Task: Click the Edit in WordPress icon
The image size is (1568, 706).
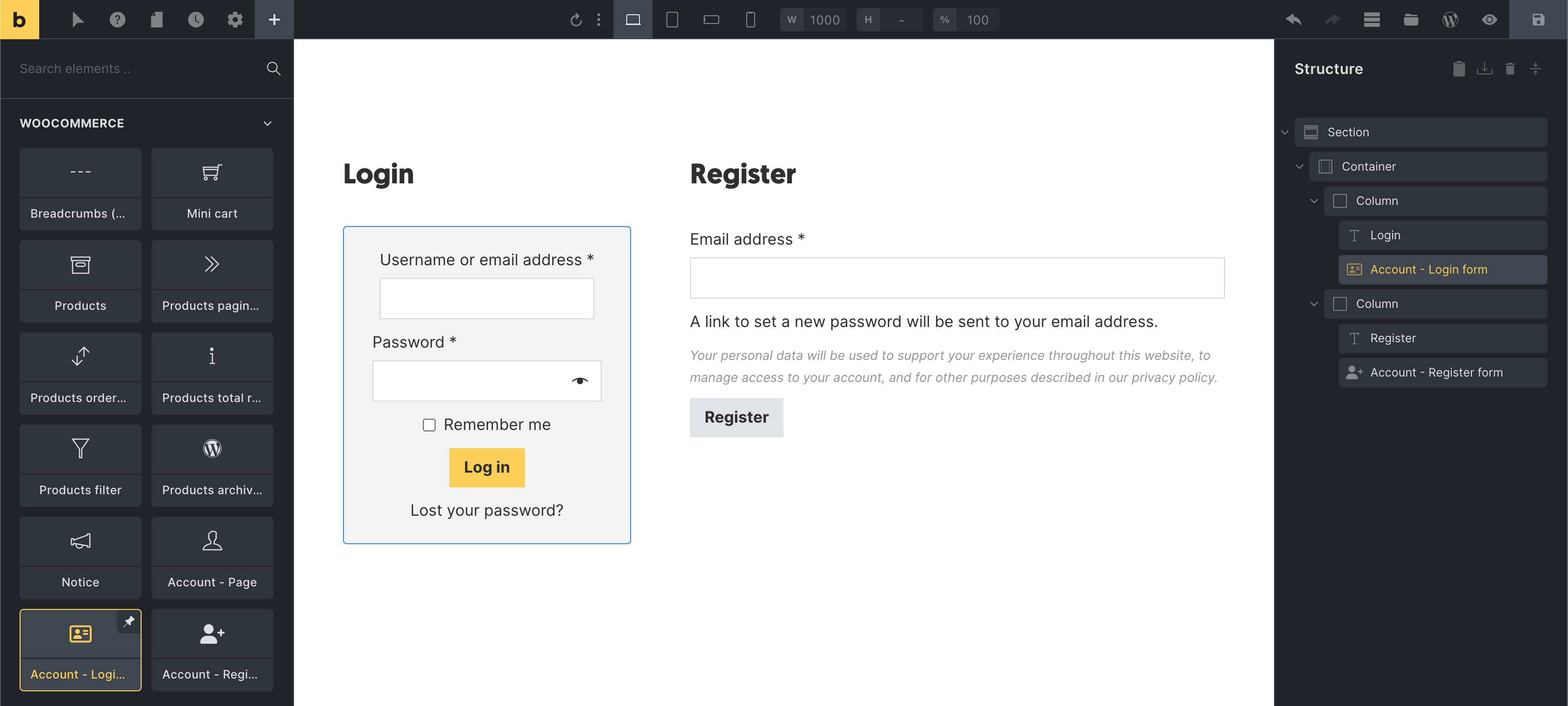Action: [1450, 20]
